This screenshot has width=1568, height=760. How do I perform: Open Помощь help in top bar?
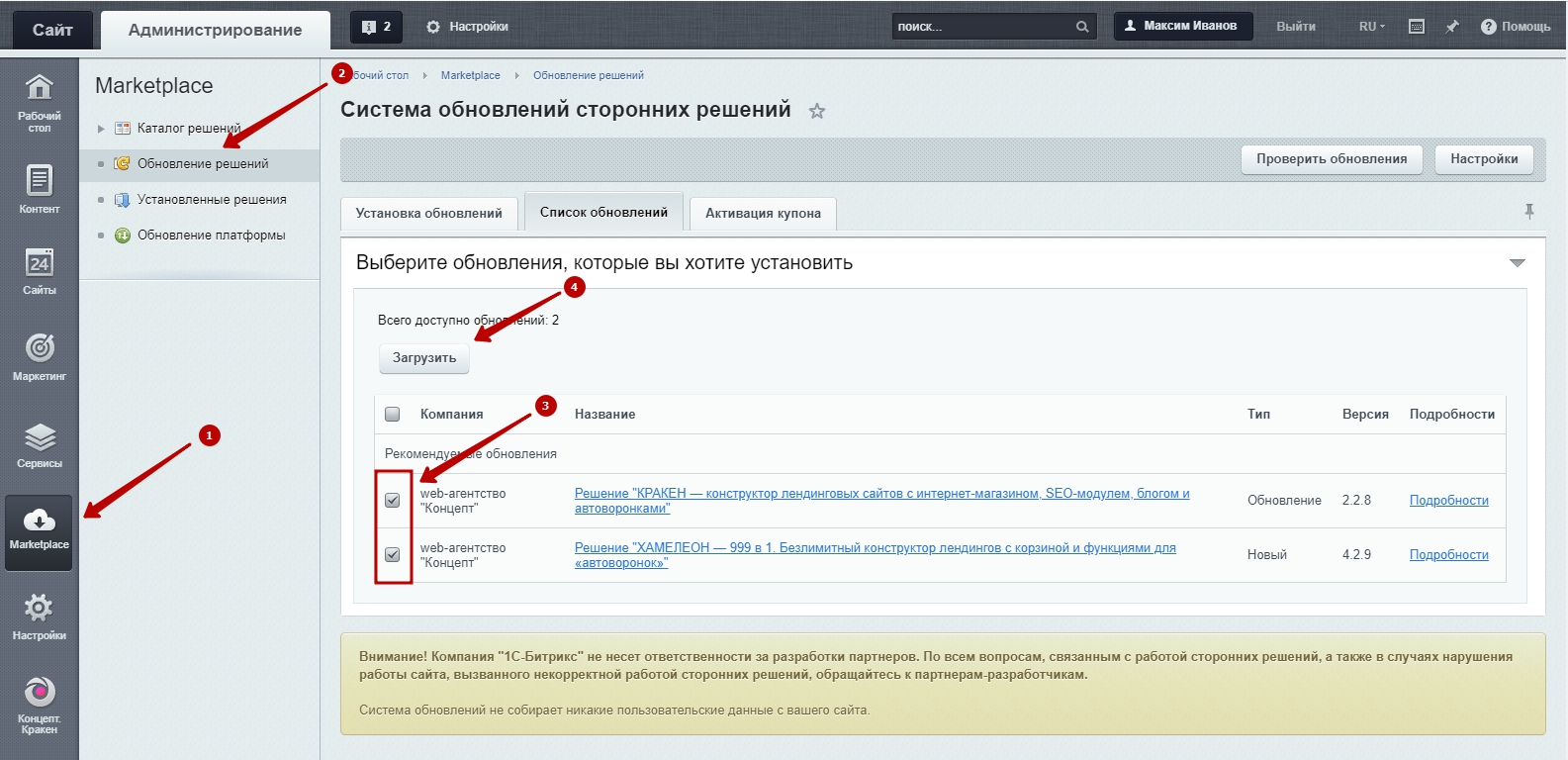[1516, 27]
